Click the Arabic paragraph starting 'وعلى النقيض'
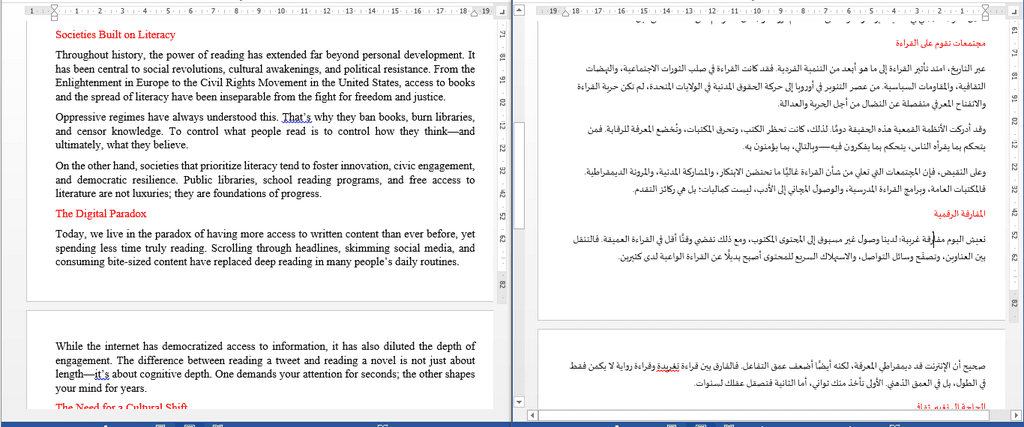1024x427 pixels. coord(784,181)
